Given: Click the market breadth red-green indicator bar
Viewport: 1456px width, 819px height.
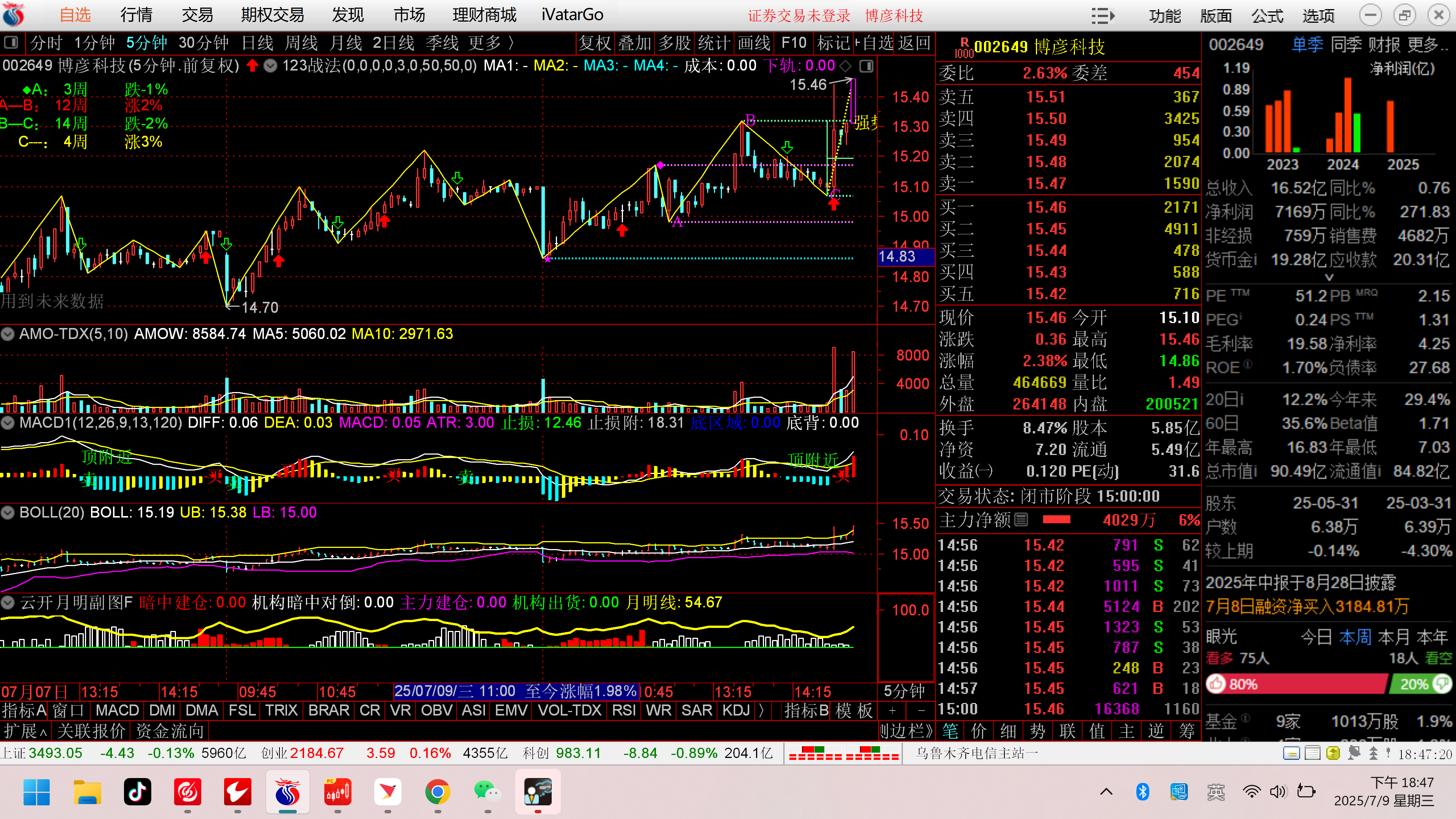Looking at the screenshot, I should pos(844,753).
